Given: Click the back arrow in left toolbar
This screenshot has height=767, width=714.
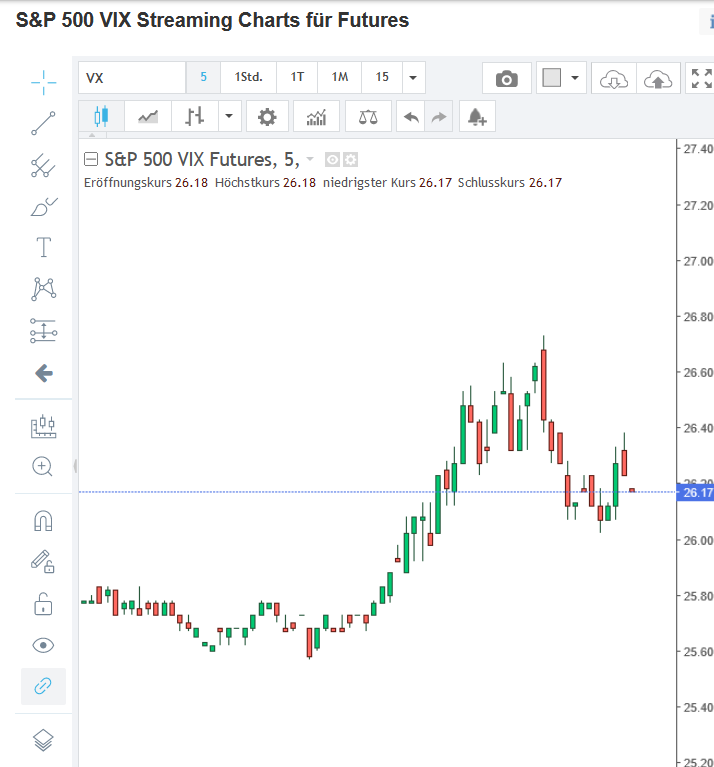Looking at the screenshot, I should (x=44, y=373).
